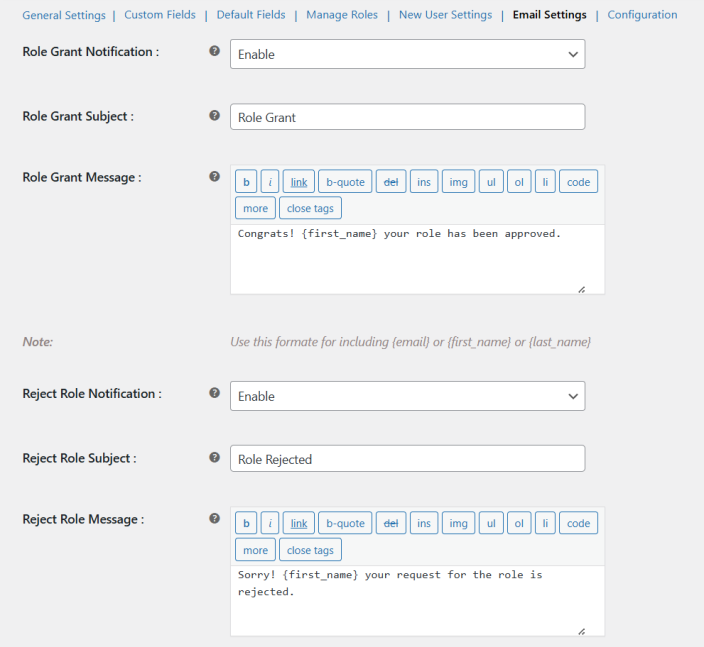Click ul button in Reject Role Message editor

[491, 523]
